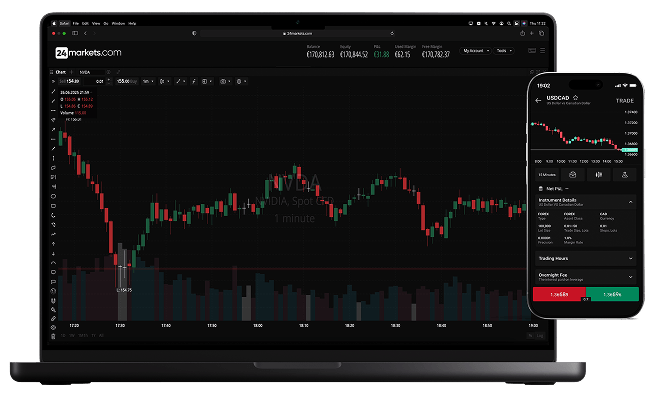
Task: Click the Safari share icon
Action: point(522,33)
